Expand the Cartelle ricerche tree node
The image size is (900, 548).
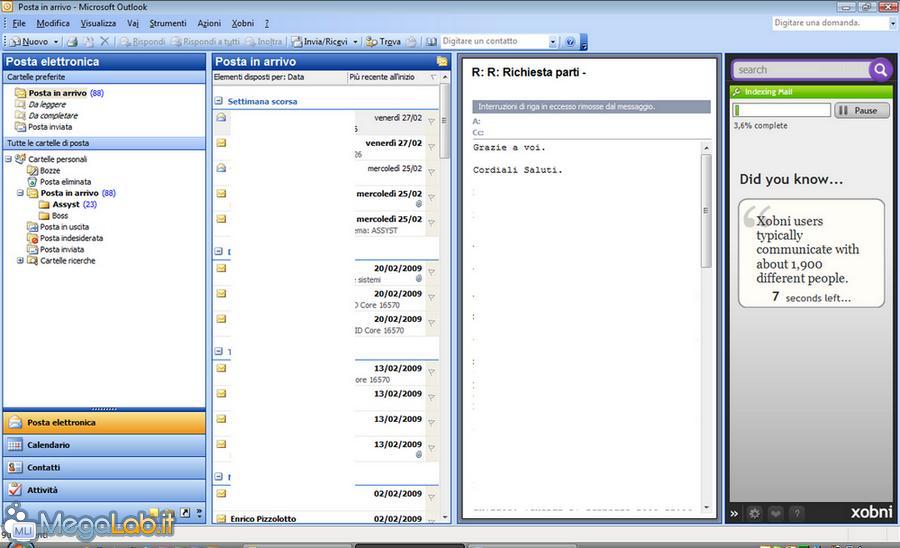(x=20, y=261)
